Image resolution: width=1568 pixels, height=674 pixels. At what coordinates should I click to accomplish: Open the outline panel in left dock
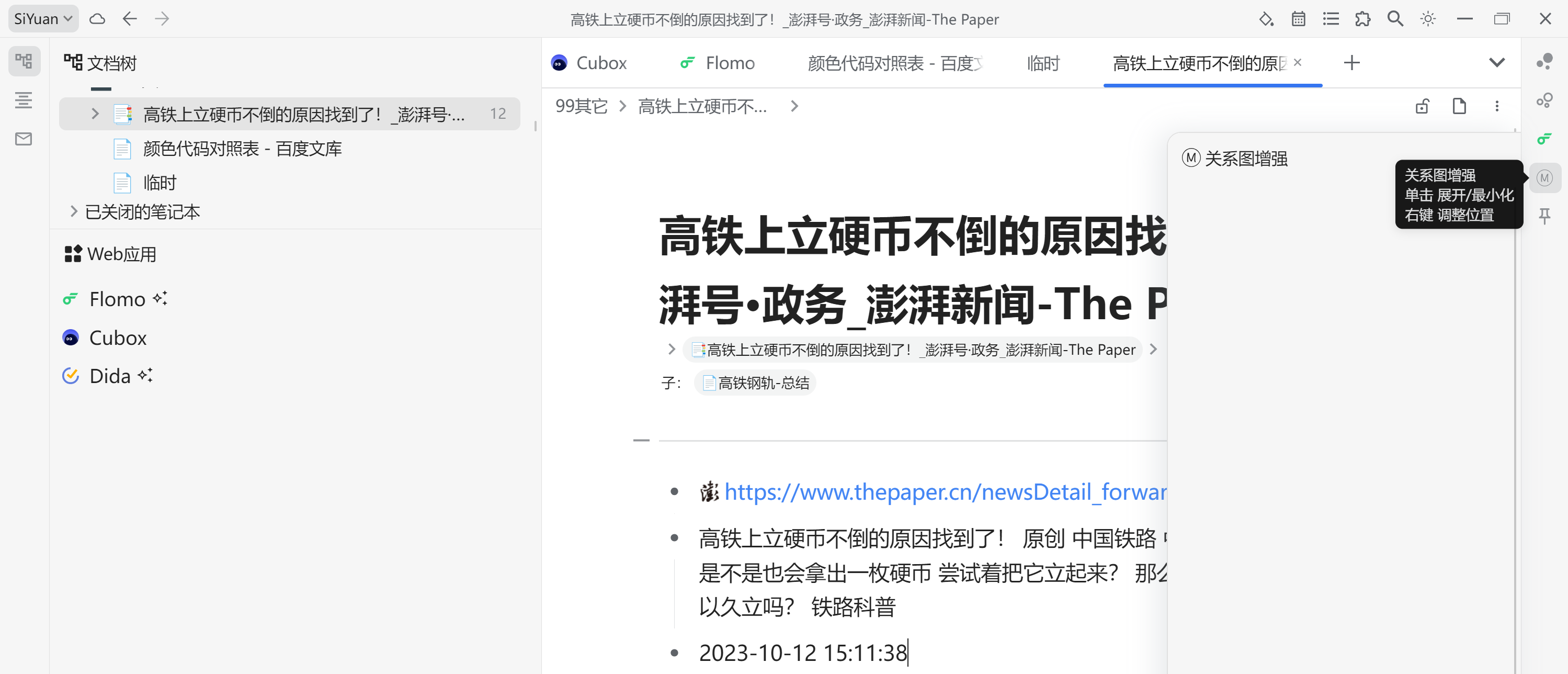click(24, 100)
